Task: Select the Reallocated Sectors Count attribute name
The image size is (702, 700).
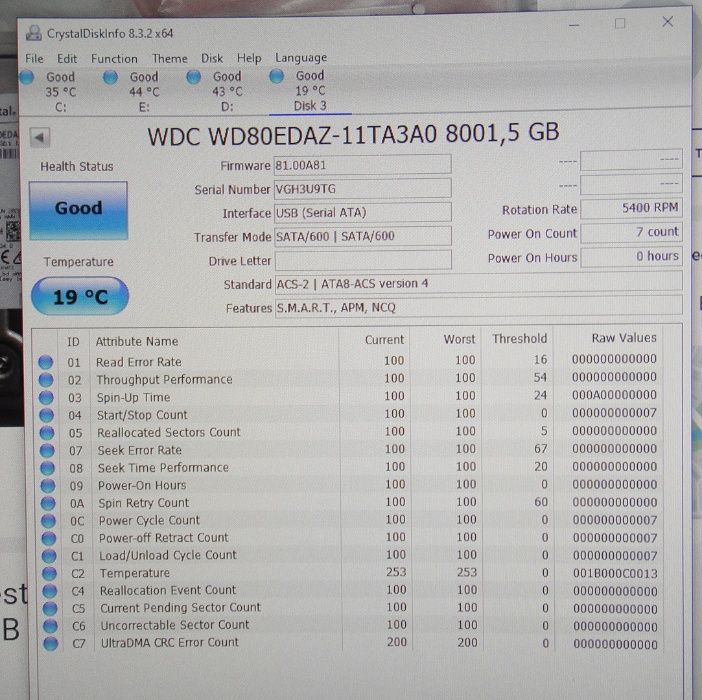Action: coord(169,432)
